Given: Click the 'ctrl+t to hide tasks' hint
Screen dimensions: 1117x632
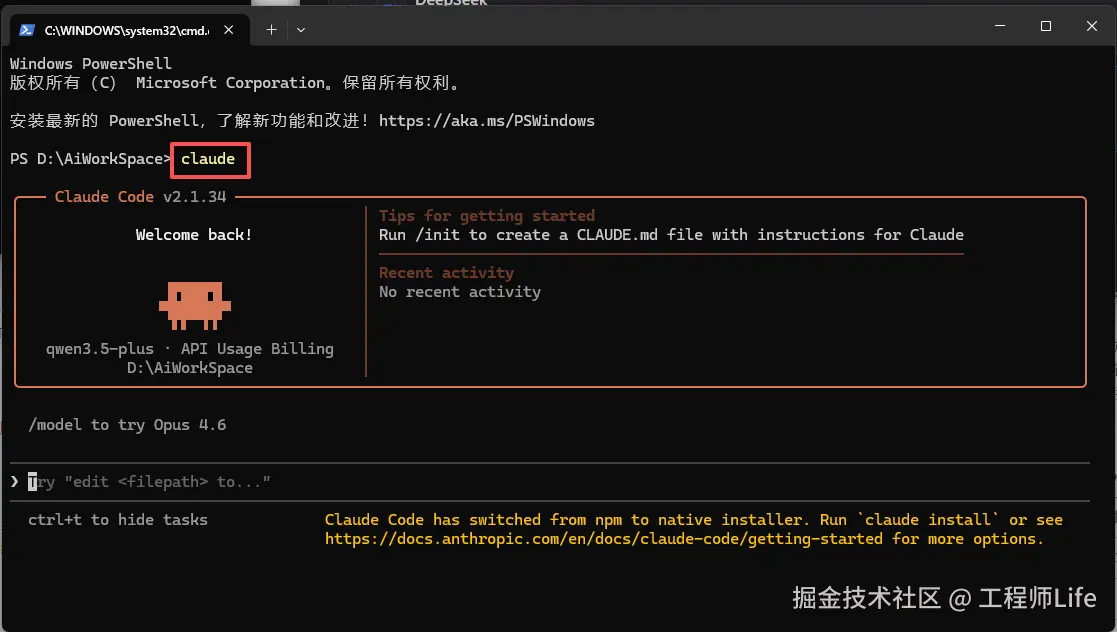Looking at the screenshot, I should (118, 520).
